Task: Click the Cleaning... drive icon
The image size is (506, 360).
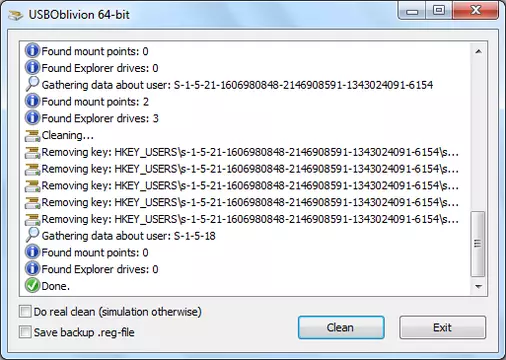Action: pyautogui.click(x=32, y=135)
